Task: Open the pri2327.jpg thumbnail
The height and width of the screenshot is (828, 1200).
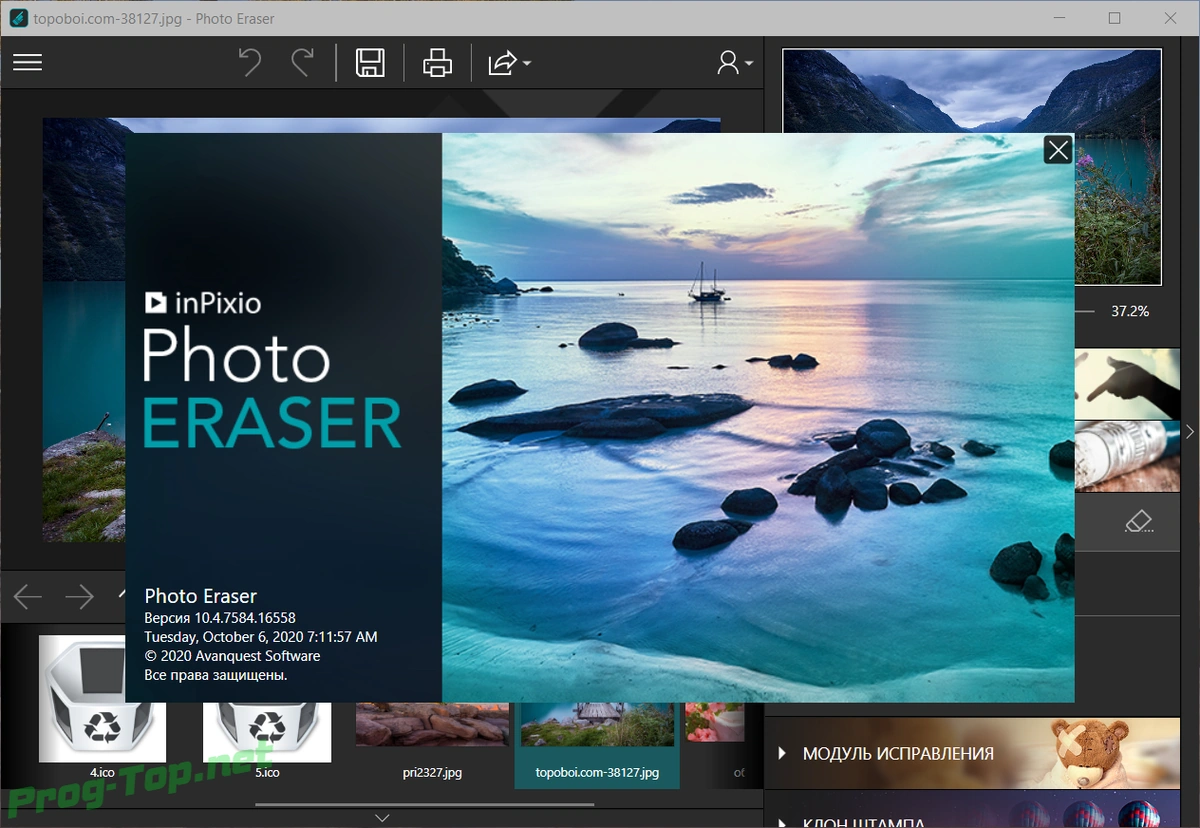Action: coord(432,740)
